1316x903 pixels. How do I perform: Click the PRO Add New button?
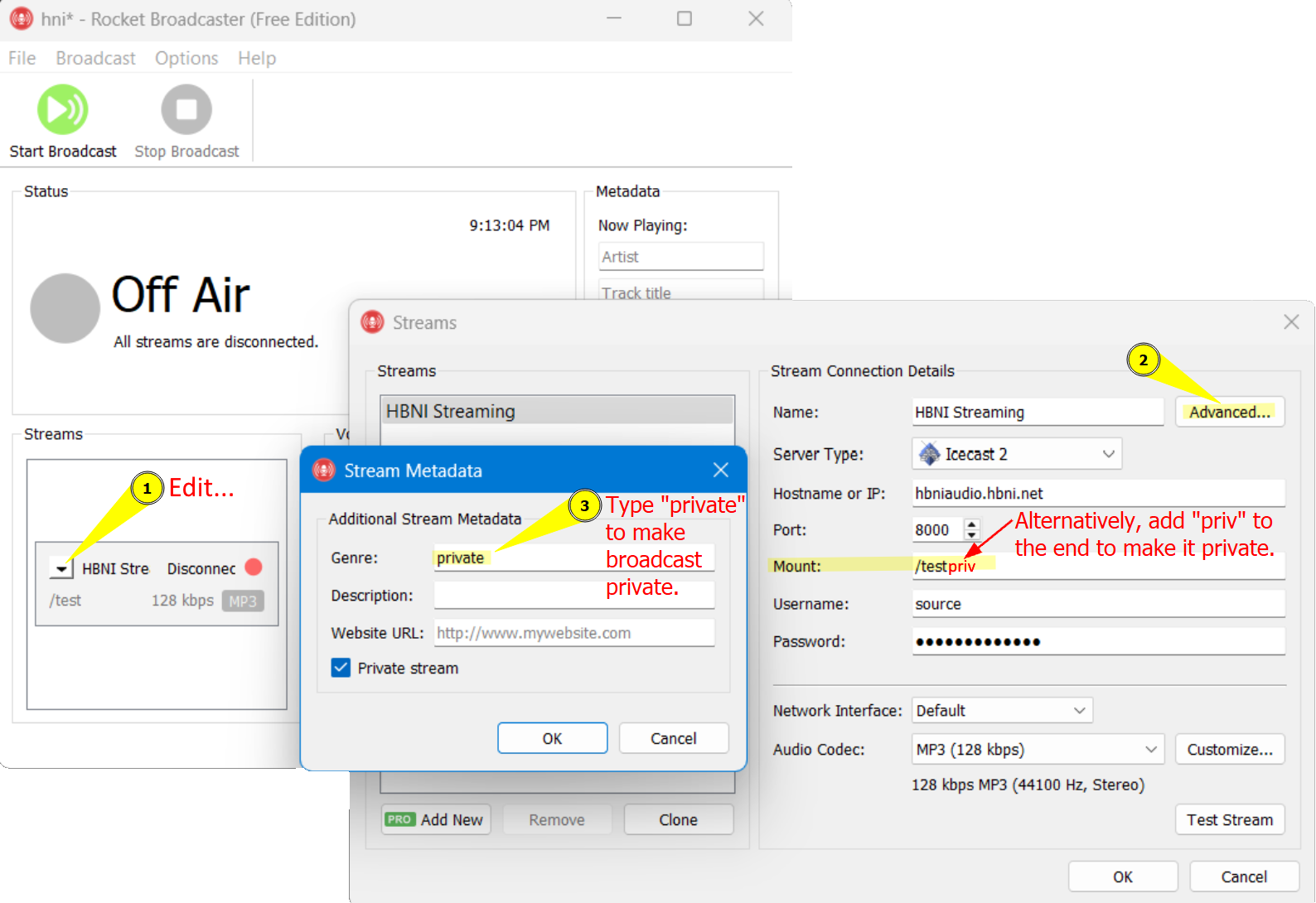436,819
